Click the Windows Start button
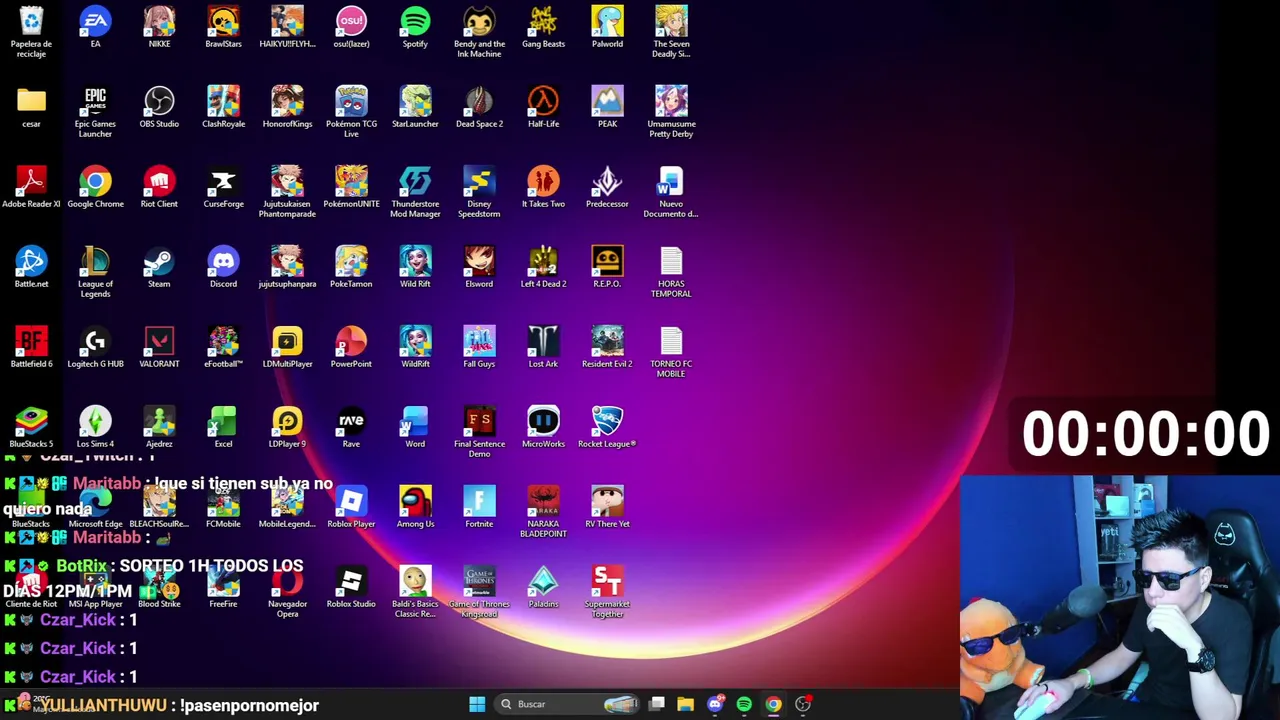This screenshot has height=720, width=1280. (x=477, y=704)
